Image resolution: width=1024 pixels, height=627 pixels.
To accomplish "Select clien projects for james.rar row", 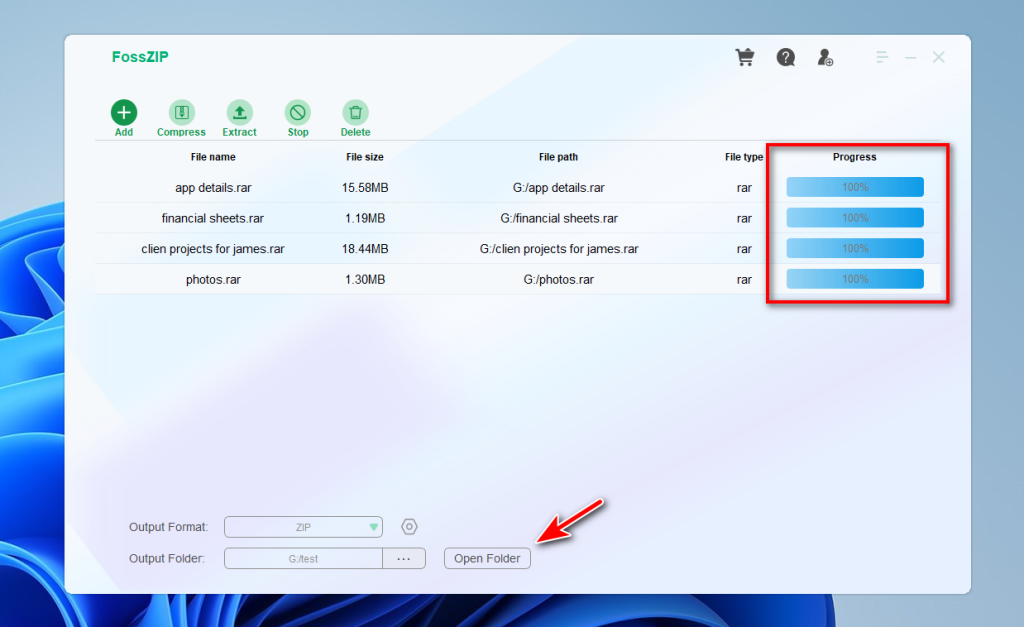I will click(213, 249).
